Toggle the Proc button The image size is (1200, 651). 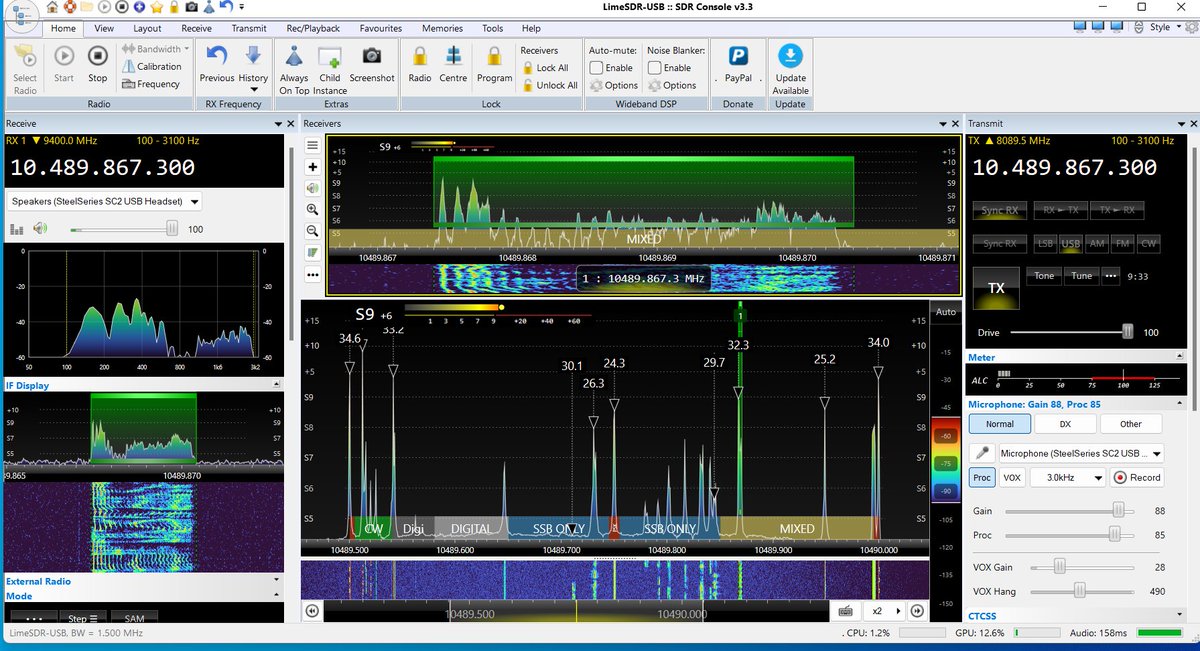982,478
